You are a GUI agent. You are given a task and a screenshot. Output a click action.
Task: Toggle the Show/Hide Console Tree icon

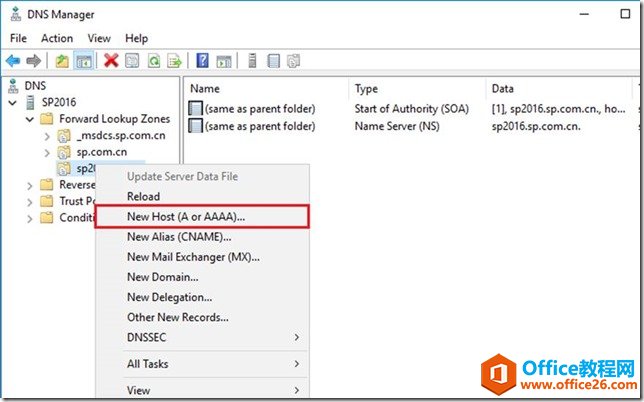[x=84, y=61]
